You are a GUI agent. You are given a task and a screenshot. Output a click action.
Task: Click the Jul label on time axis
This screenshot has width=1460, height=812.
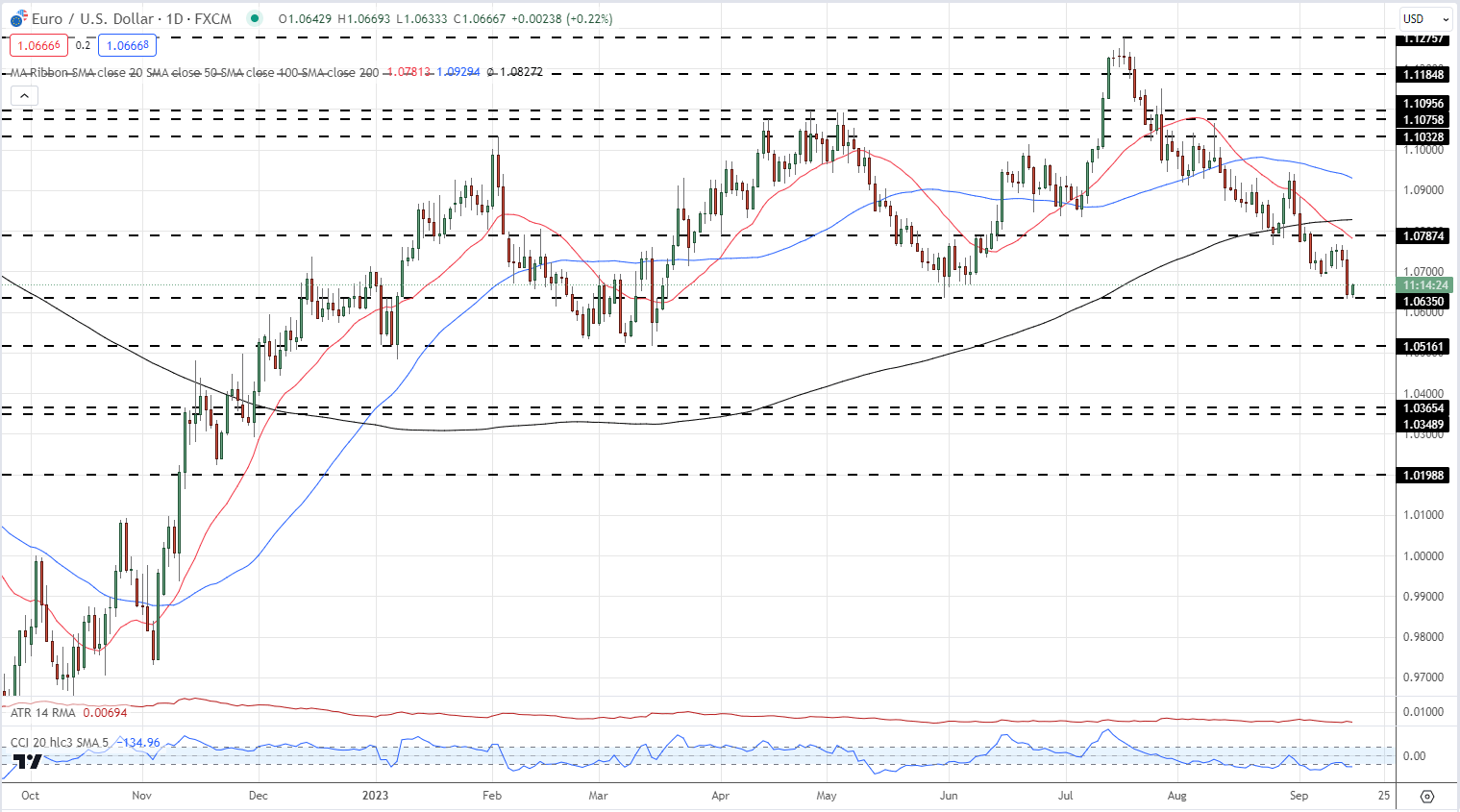[x=1066, y=796]
